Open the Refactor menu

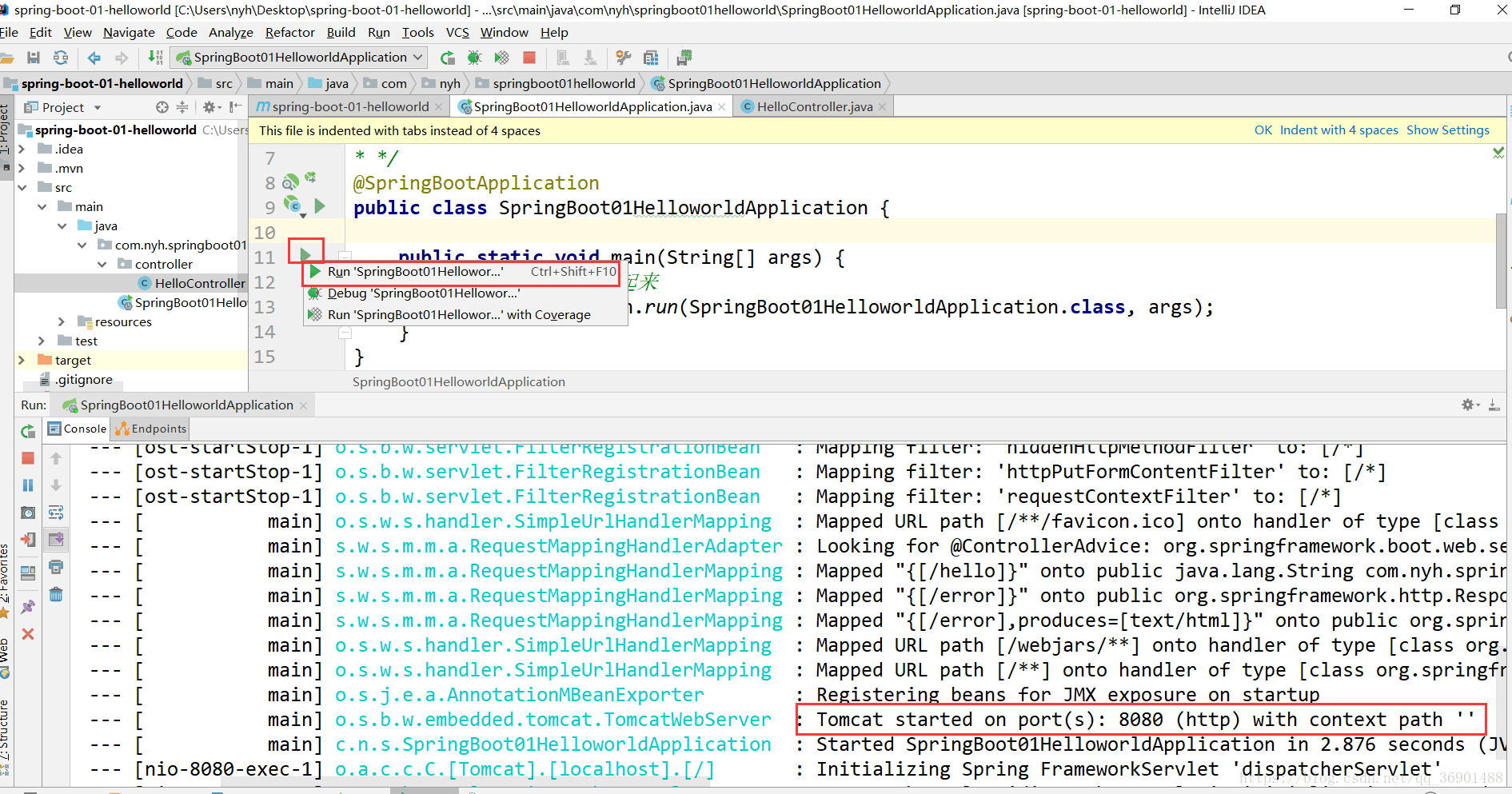pos(289,32)
